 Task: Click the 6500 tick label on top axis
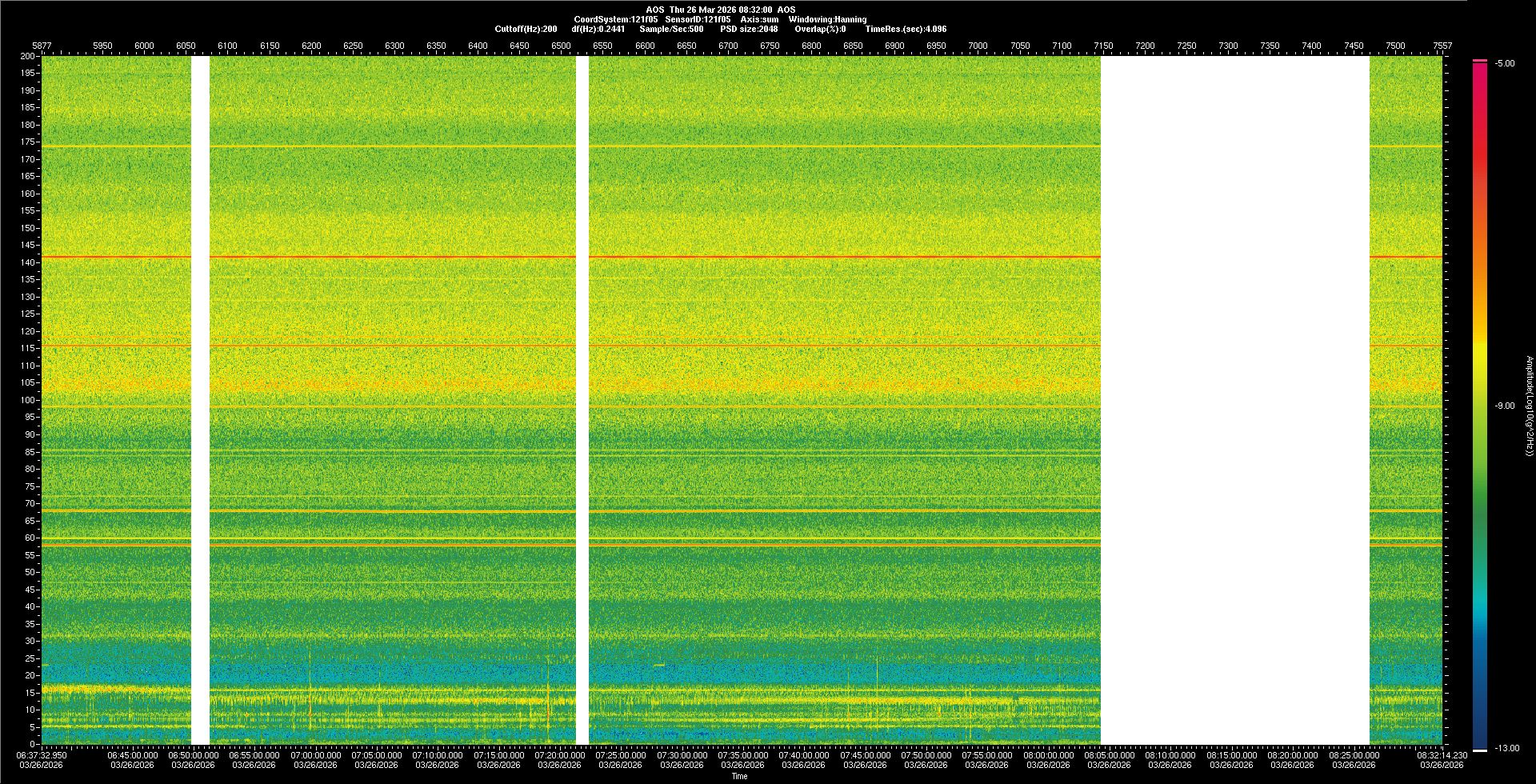click(x=561, y=46)
